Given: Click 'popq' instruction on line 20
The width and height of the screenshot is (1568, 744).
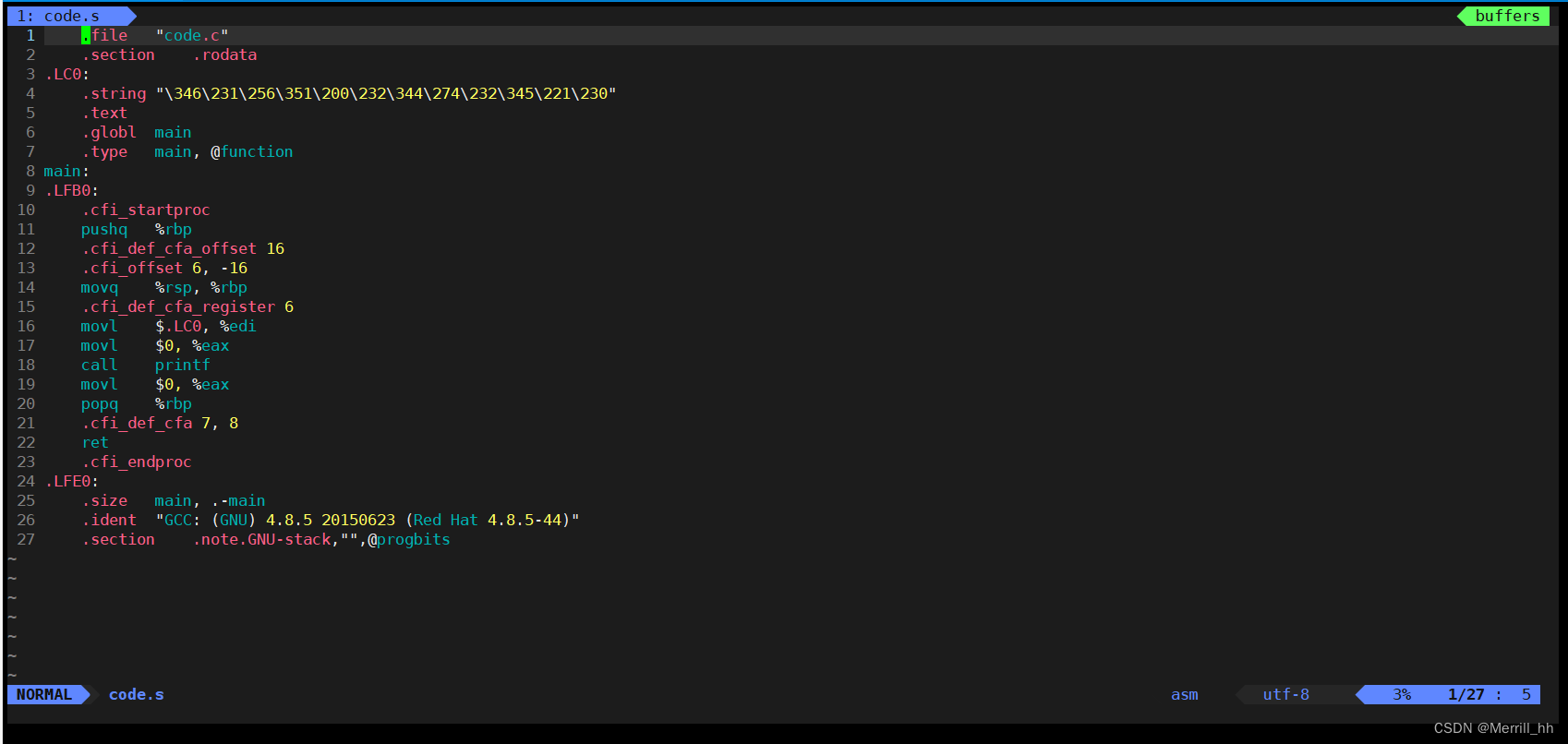Looking at the screenshot, I should (x=100, y=403).
